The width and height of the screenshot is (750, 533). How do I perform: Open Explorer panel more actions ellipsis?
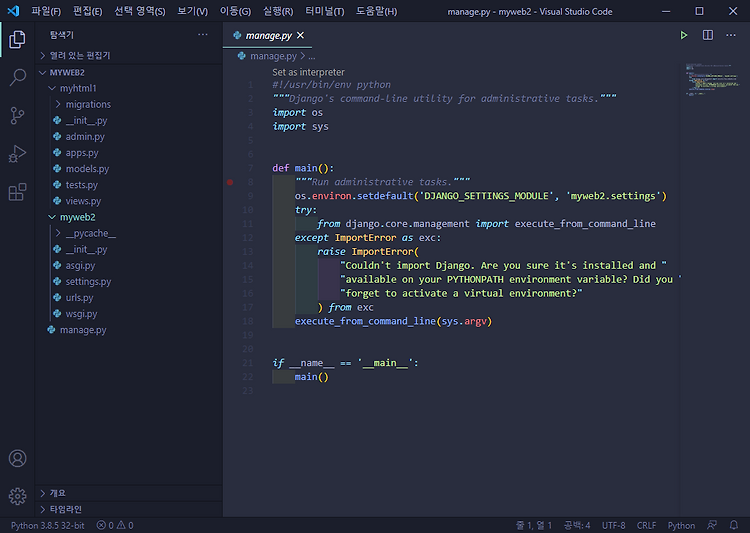[203, 34]
